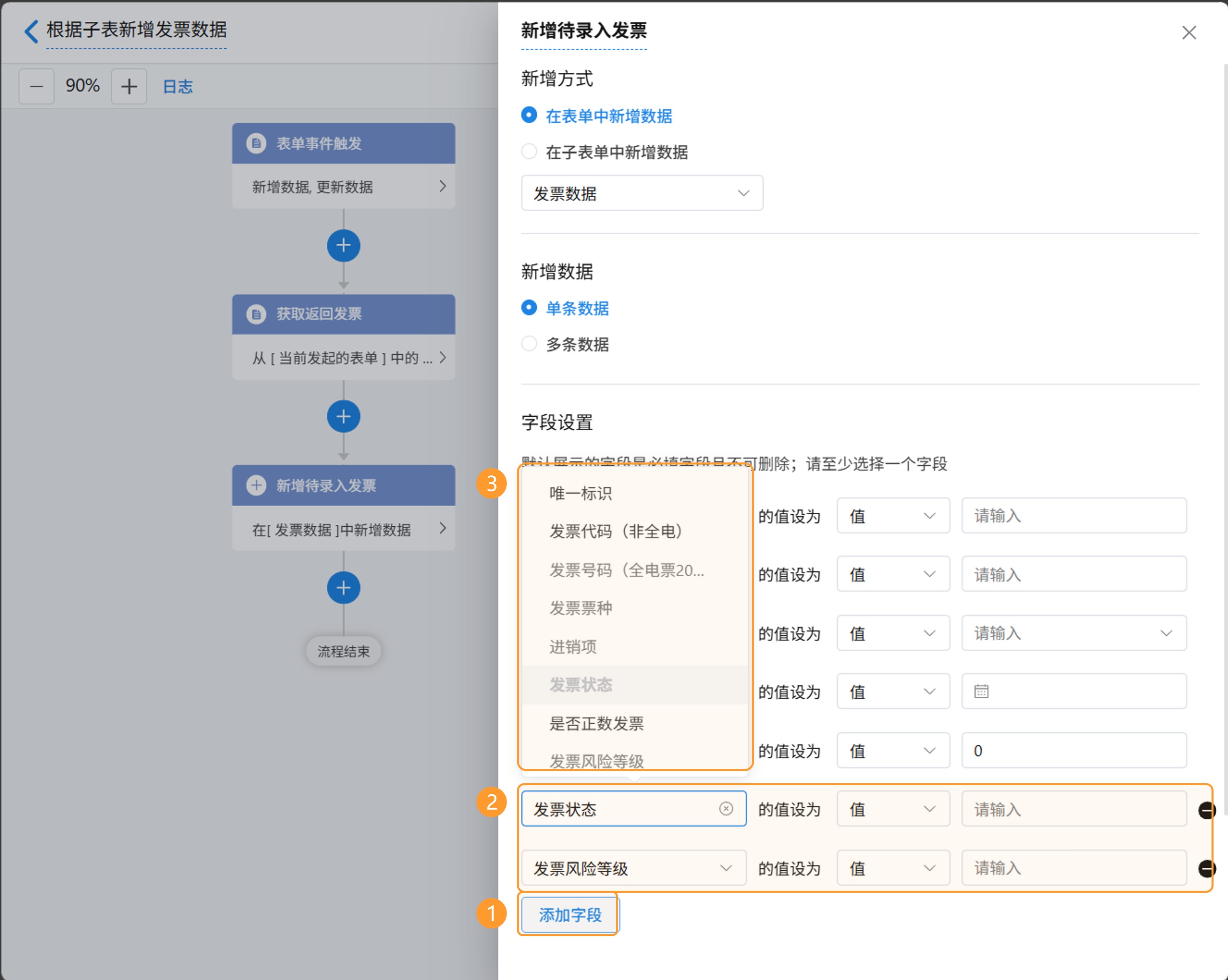Choose 唯一标识 from the field list

click(x=580, y=493)
